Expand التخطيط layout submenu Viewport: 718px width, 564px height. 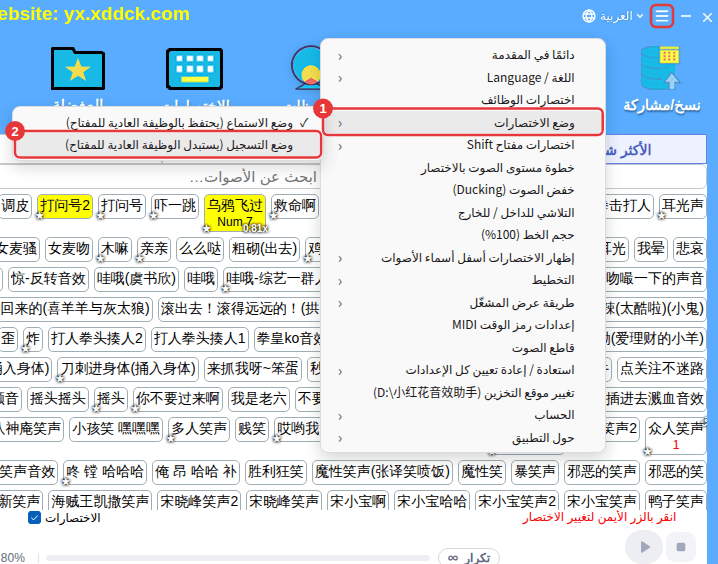463,280
